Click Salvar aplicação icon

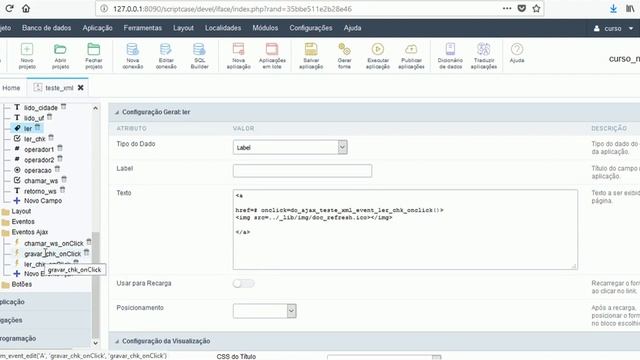click(311, 56)
